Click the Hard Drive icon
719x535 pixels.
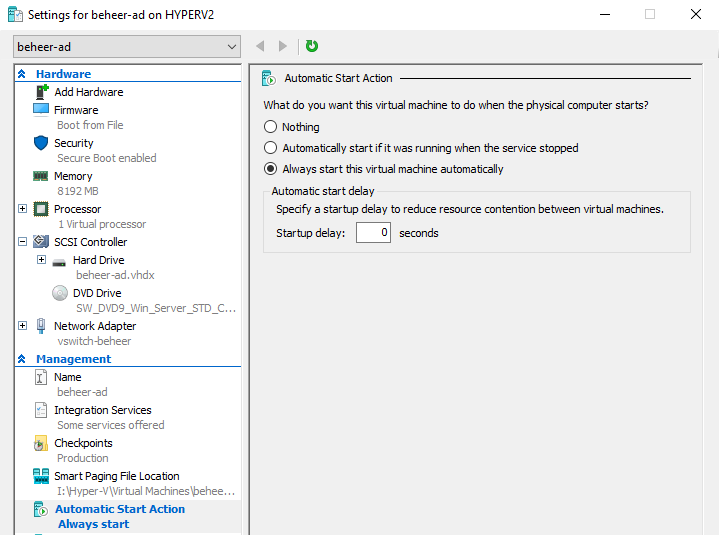click(59, 262)
